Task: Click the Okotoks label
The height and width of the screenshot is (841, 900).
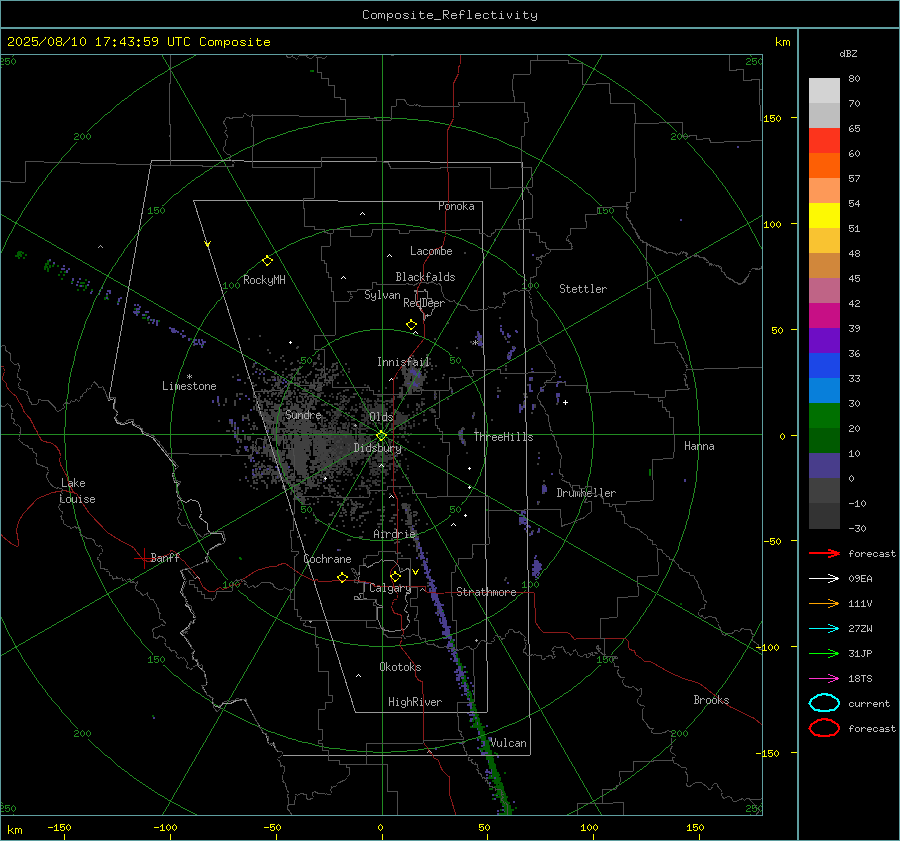Action: pyautogui.click(x=400, y=667)
